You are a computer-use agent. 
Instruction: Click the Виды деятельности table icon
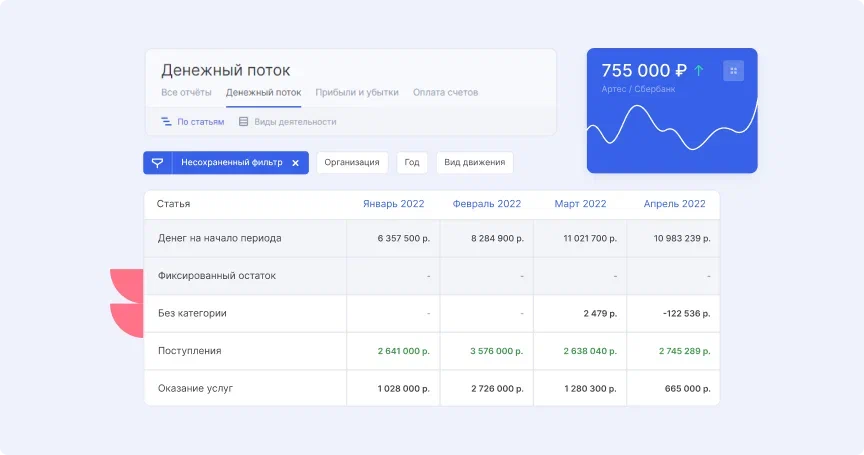243,122
